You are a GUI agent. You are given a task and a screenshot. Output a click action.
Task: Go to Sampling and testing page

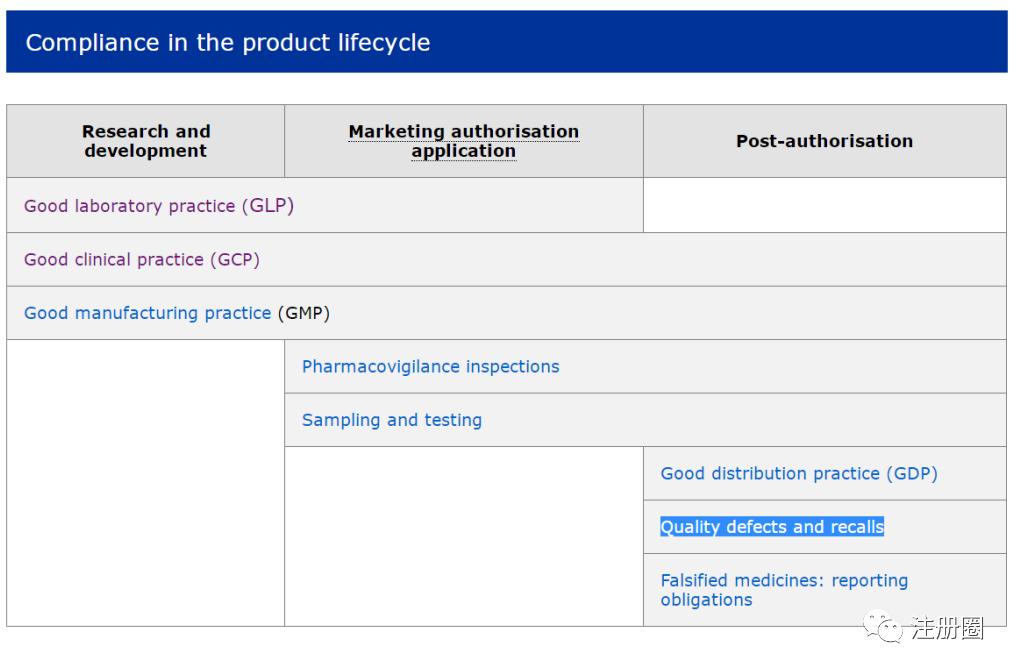pos(391,420)
